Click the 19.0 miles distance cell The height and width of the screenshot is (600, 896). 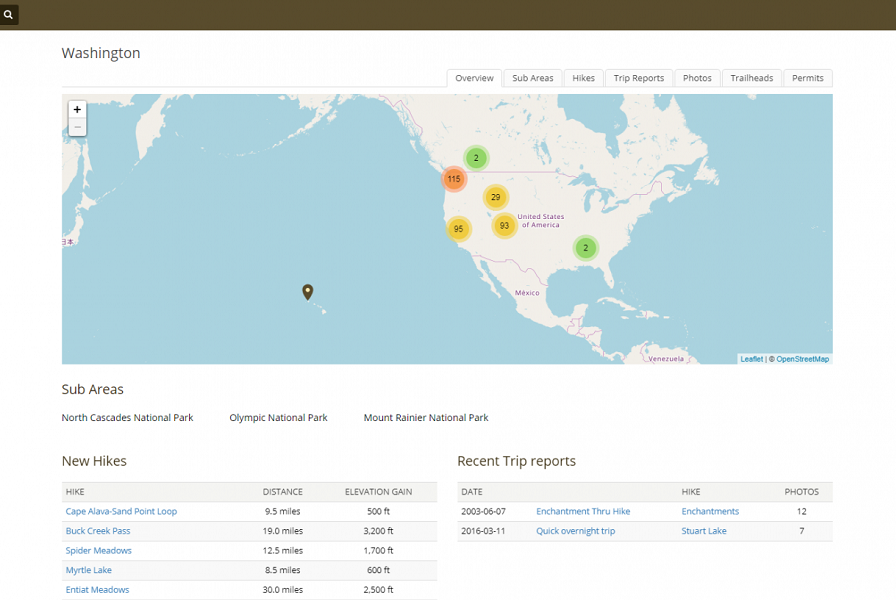click(x=283, y=531)
